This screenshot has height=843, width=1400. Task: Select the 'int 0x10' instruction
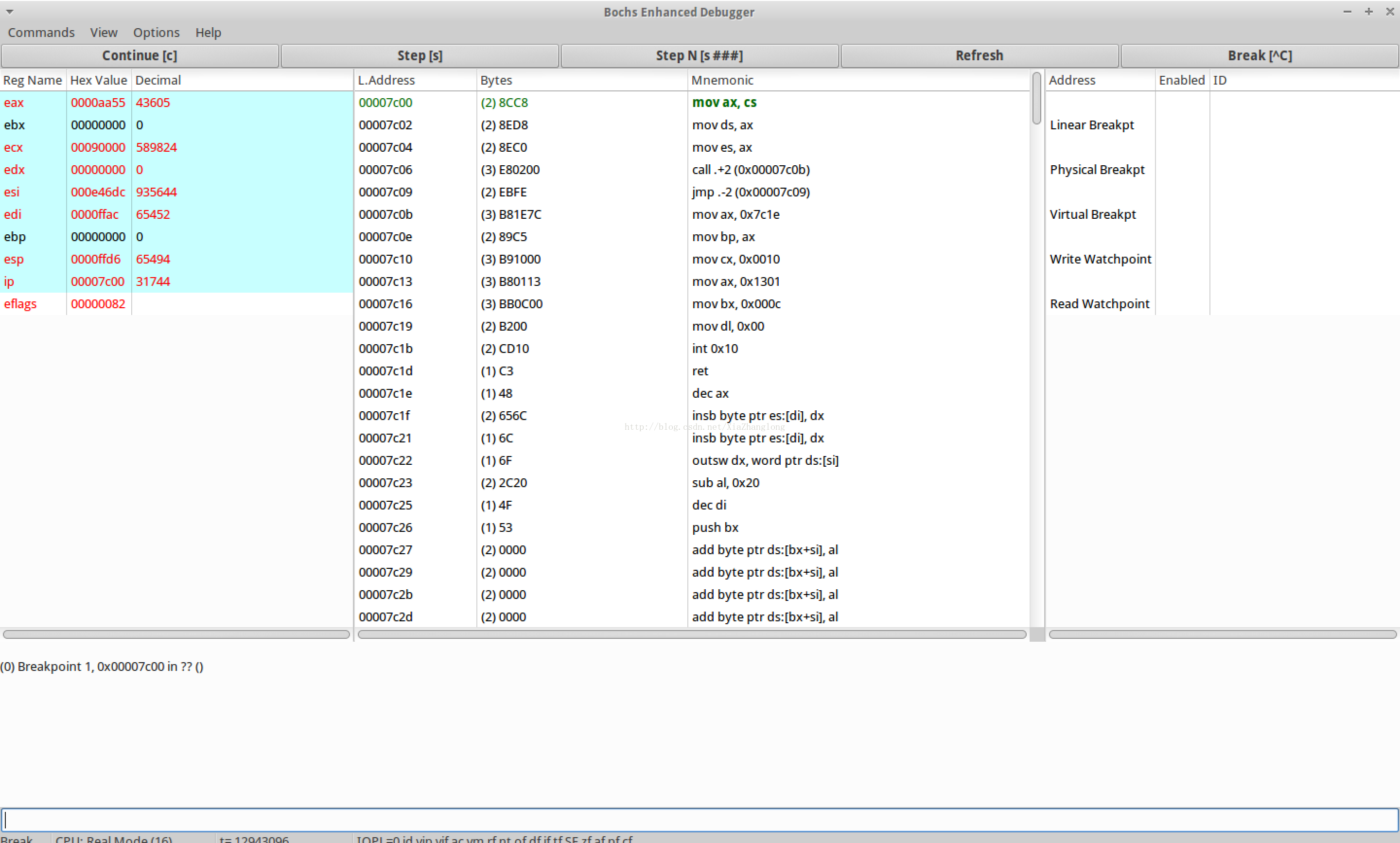pyautogui.click(x=692, y=349)
